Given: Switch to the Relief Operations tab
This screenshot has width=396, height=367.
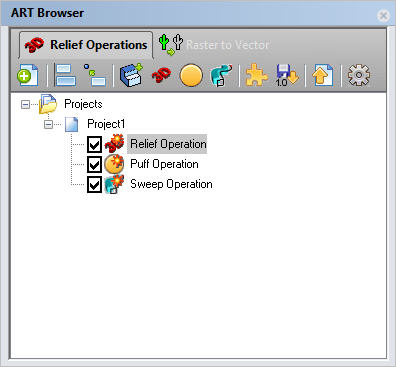Looking at the screenshot, I should (86, 45).
